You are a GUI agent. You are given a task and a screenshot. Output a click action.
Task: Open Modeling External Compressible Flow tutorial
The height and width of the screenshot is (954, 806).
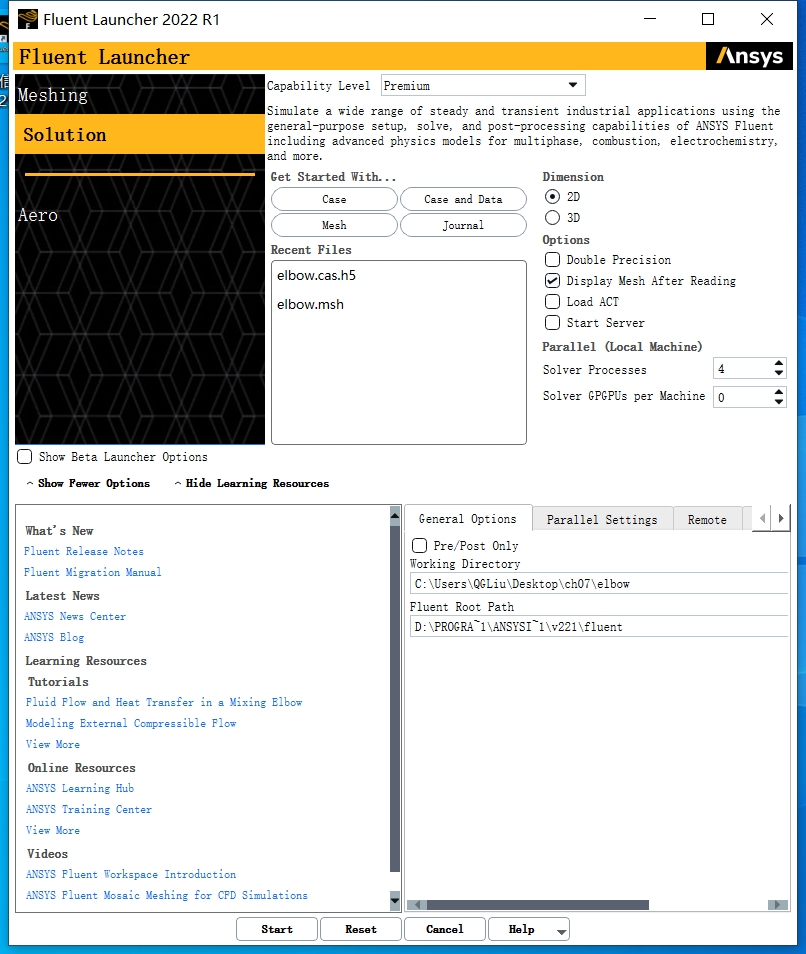click(x=131, y=723)
